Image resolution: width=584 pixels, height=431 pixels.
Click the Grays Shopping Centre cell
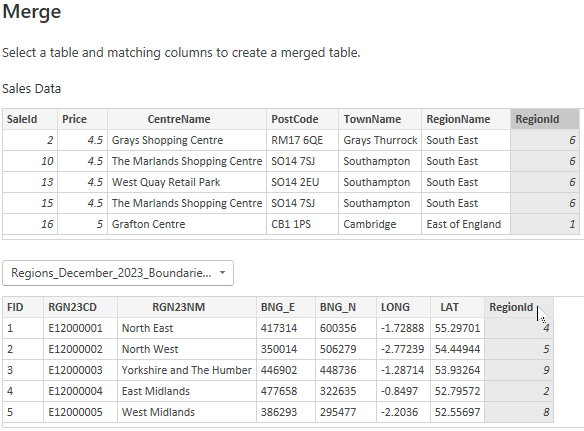point(187,140)
